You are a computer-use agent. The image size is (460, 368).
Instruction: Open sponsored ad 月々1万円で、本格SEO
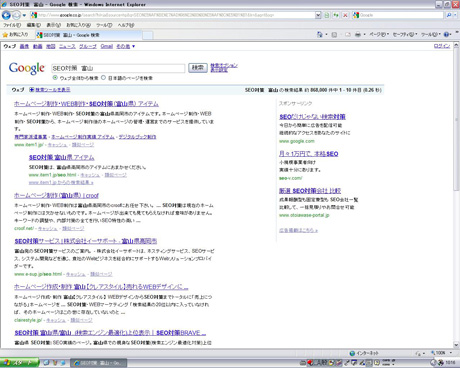coord(309,154)
